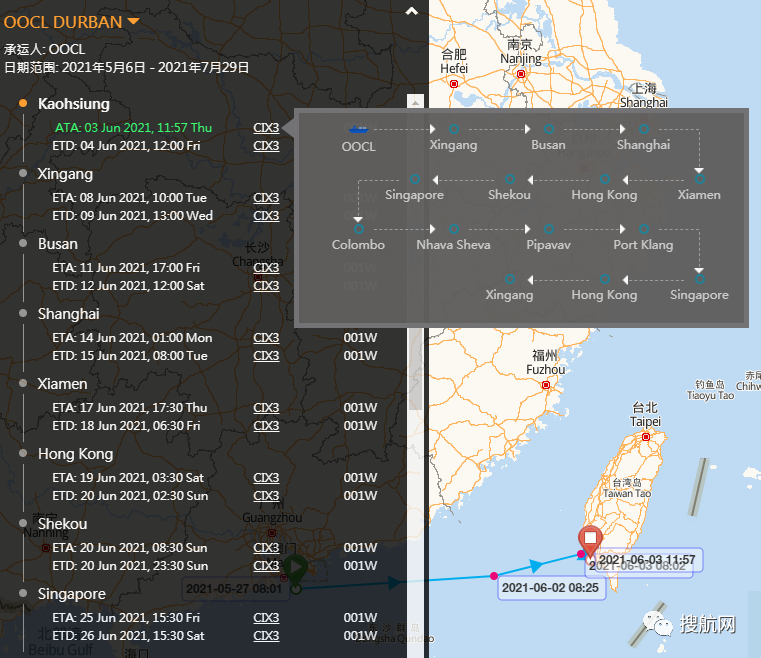Click the Fuzhou city marker on map
Viewport: 761px width, 658px height.
coord(546,385)
